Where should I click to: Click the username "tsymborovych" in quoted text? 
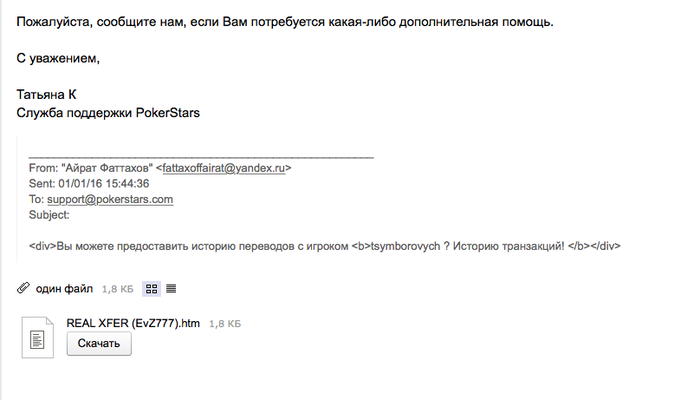click(x=406, y=245)
